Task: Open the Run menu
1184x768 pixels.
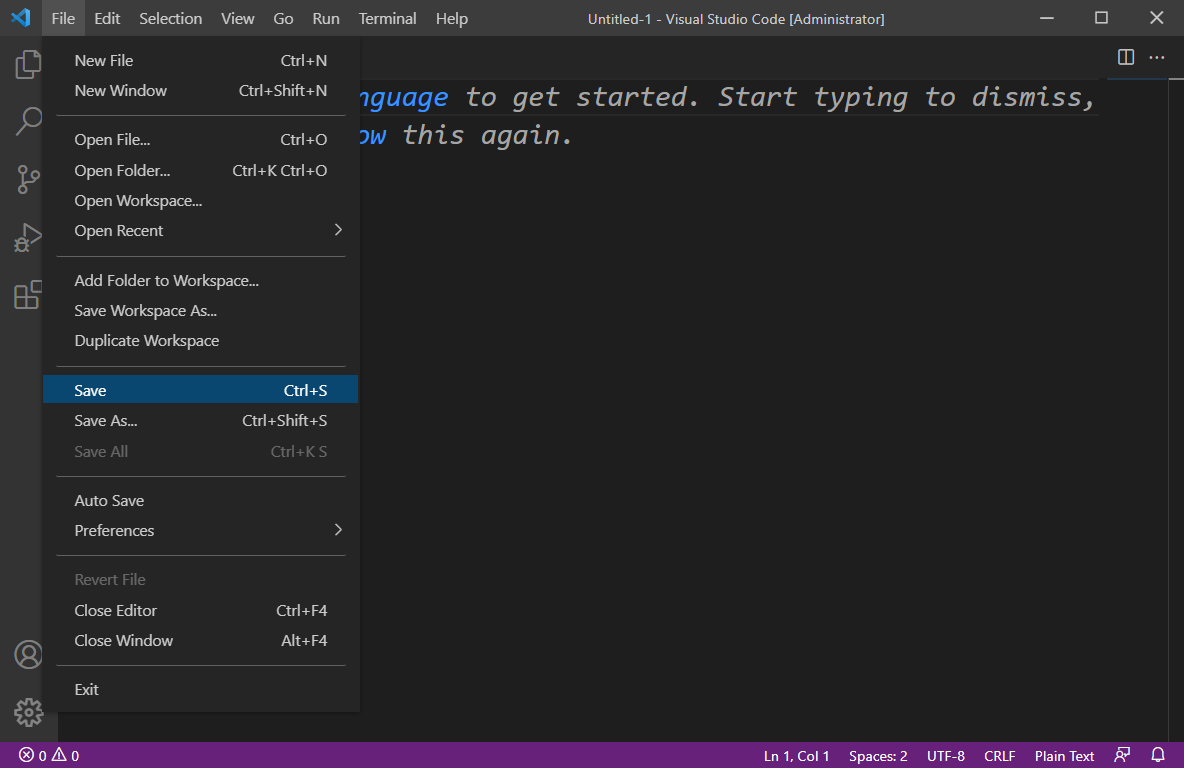Action: [325, 18]
